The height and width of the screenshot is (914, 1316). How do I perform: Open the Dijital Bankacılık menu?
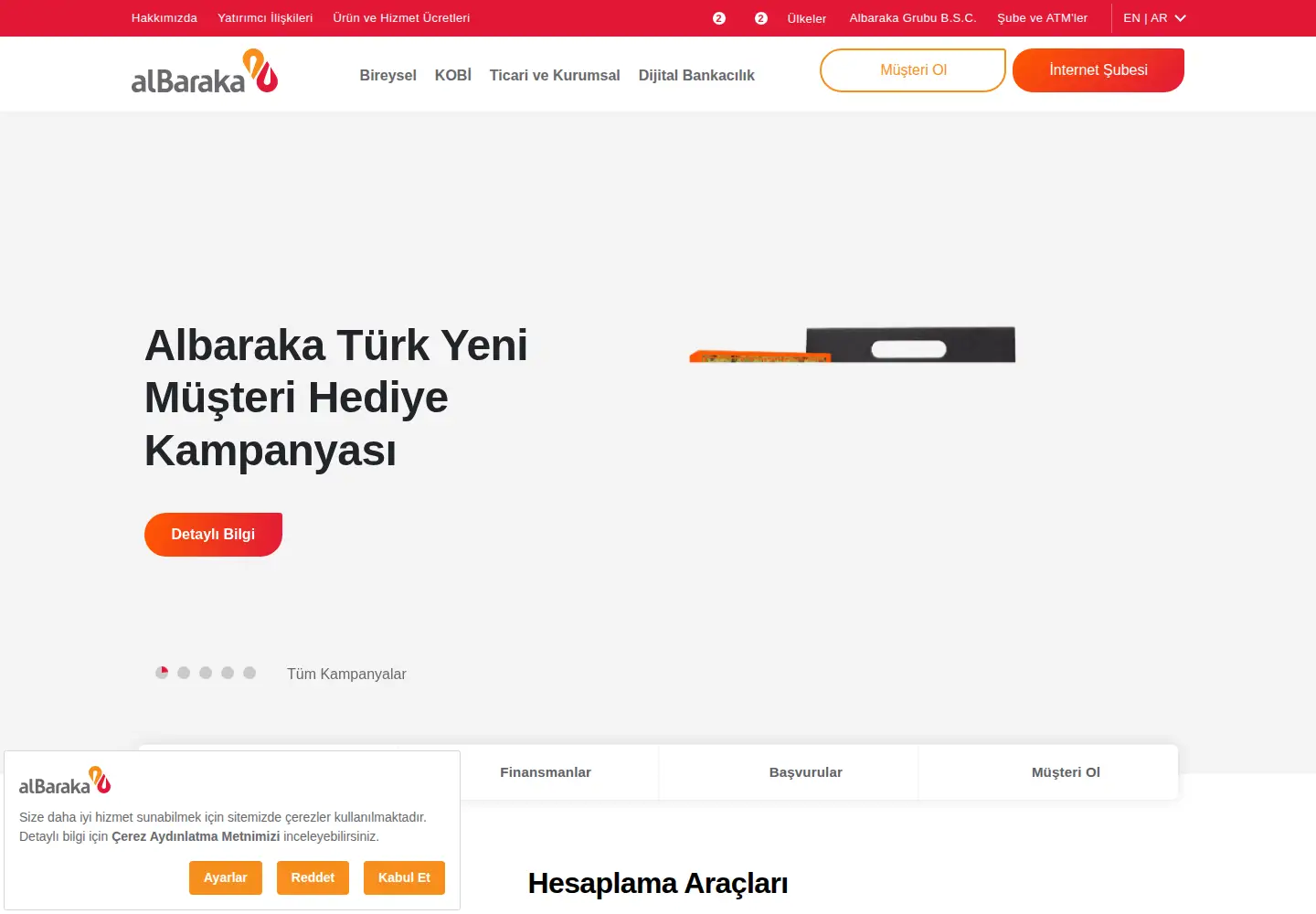(696, 75)
